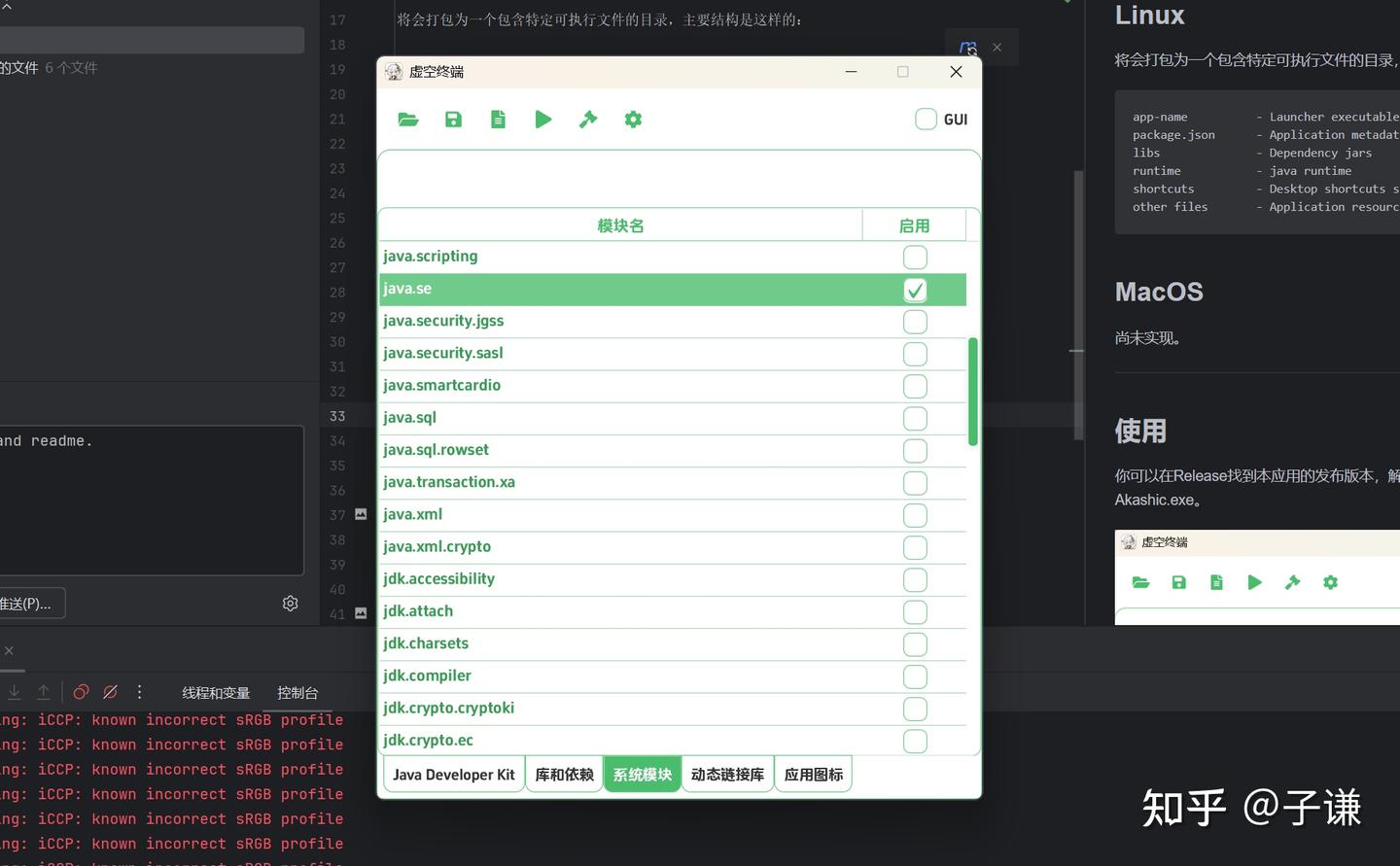Viewport: 1400px width, 866px height.
Task: Select the jdk.attach row
Action: pos(673,611)
